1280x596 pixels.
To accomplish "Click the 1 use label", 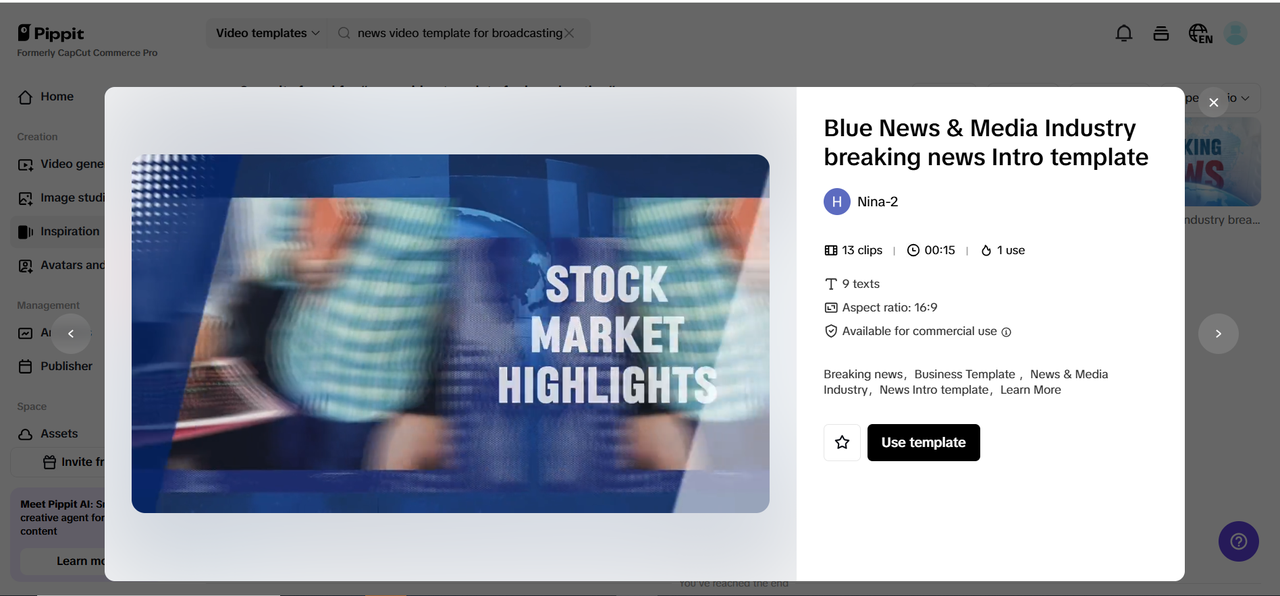I will click(x=1002, y=250).
